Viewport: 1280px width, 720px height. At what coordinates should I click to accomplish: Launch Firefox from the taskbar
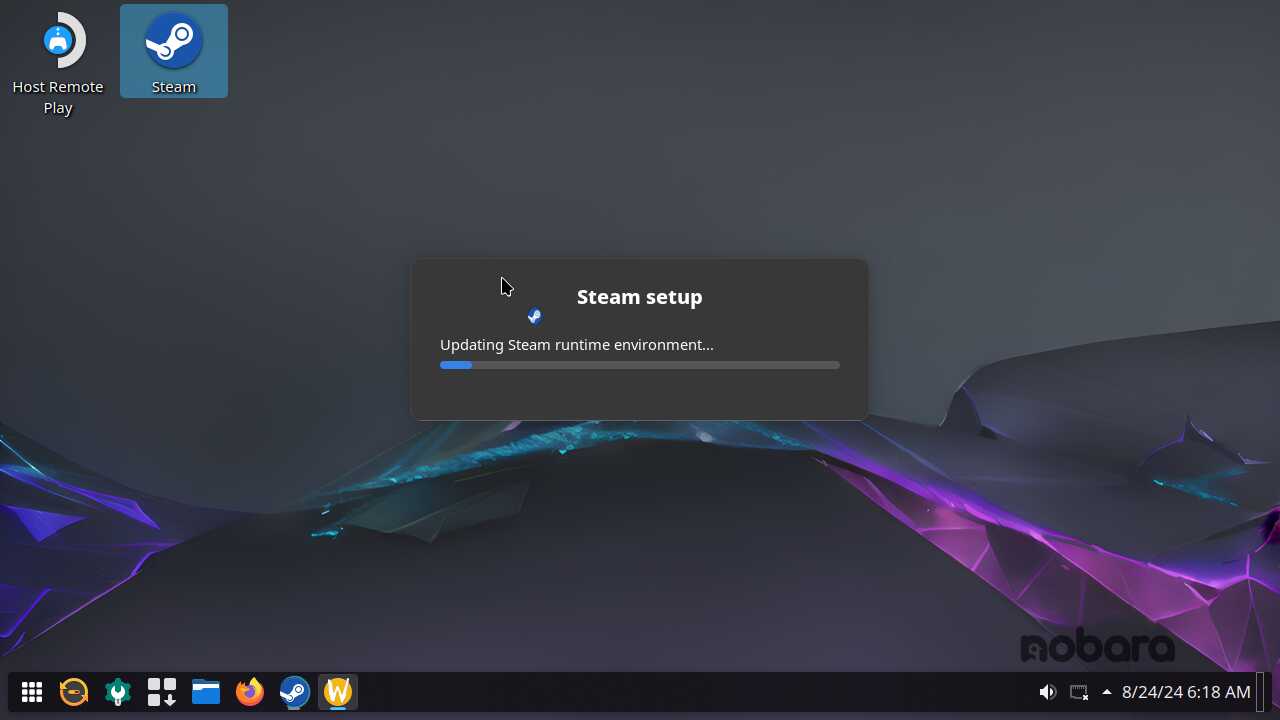coord(250,692)
